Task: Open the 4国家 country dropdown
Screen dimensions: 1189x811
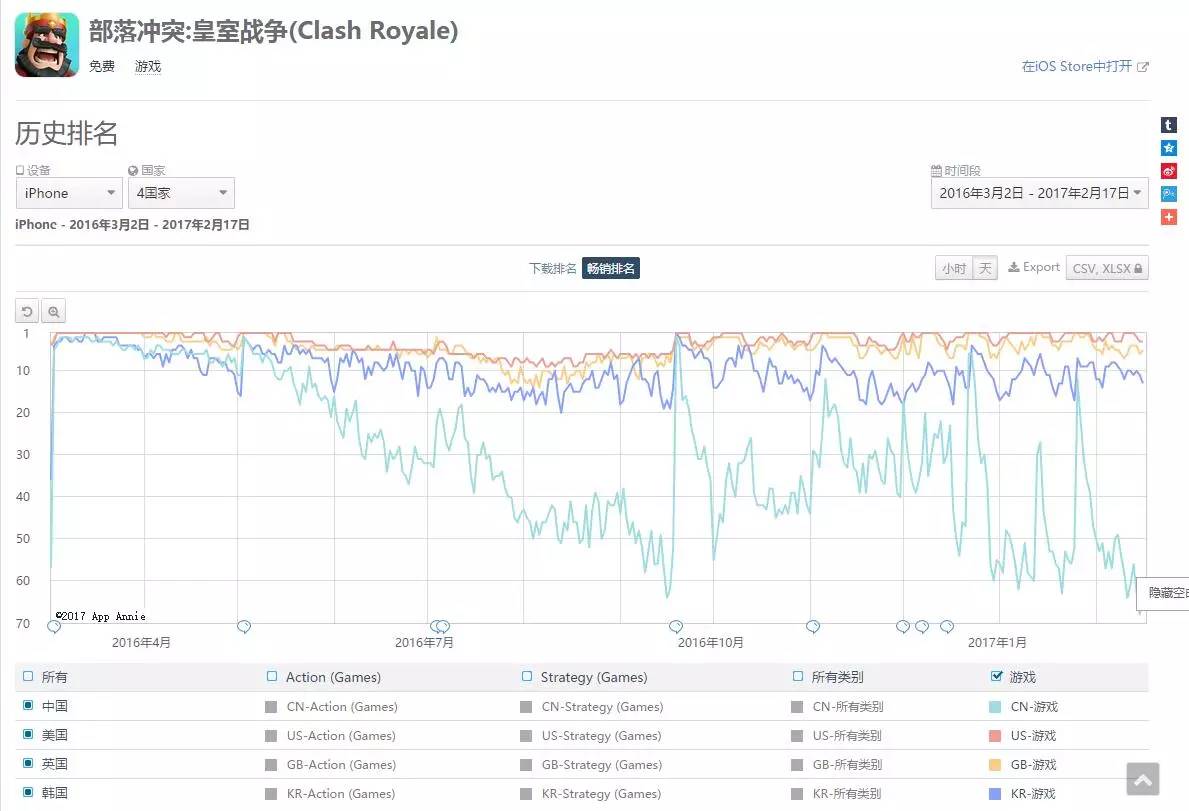Action: (x=181, y=193)
